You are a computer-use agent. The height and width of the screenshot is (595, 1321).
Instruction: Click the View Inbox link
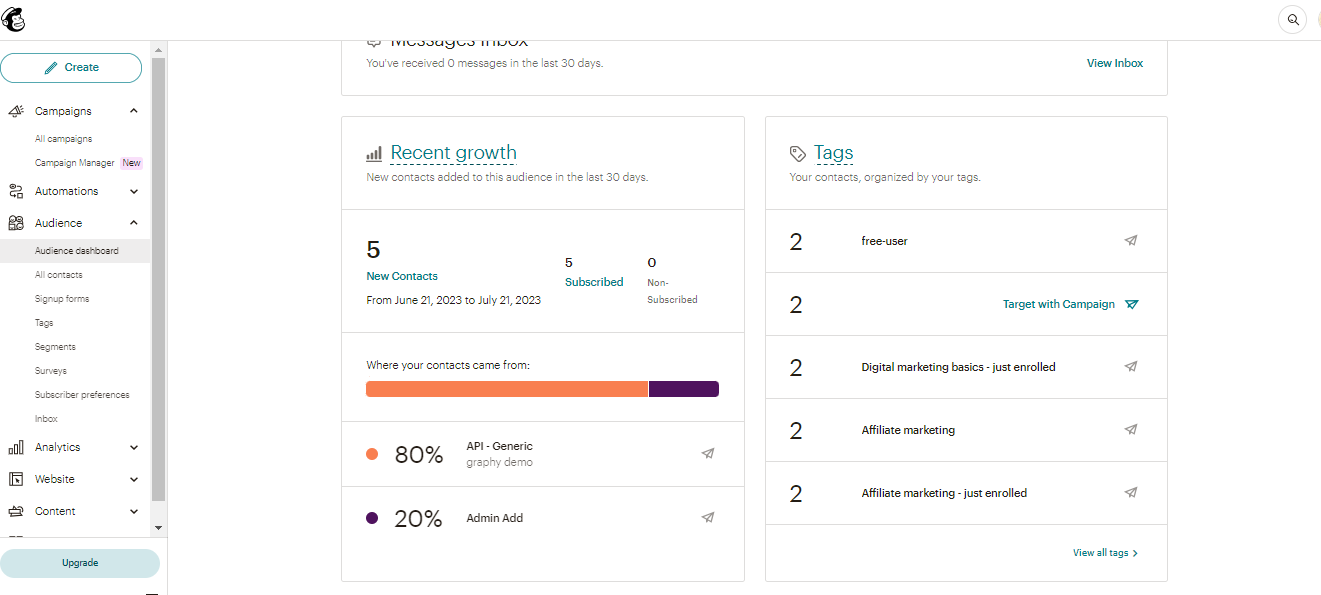(1114, 63)
